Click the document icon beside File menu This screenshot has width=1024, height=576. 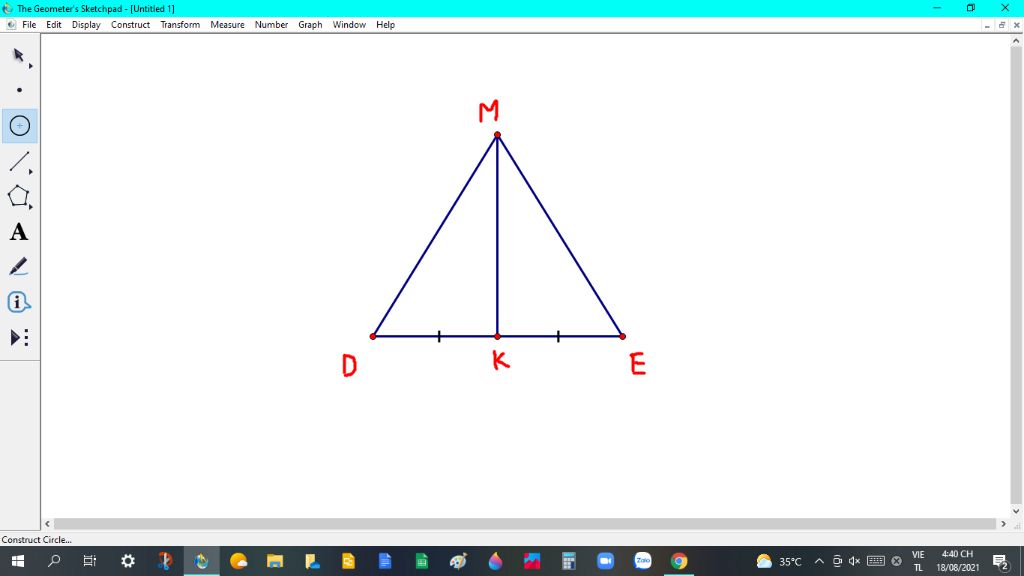[10, 25]
